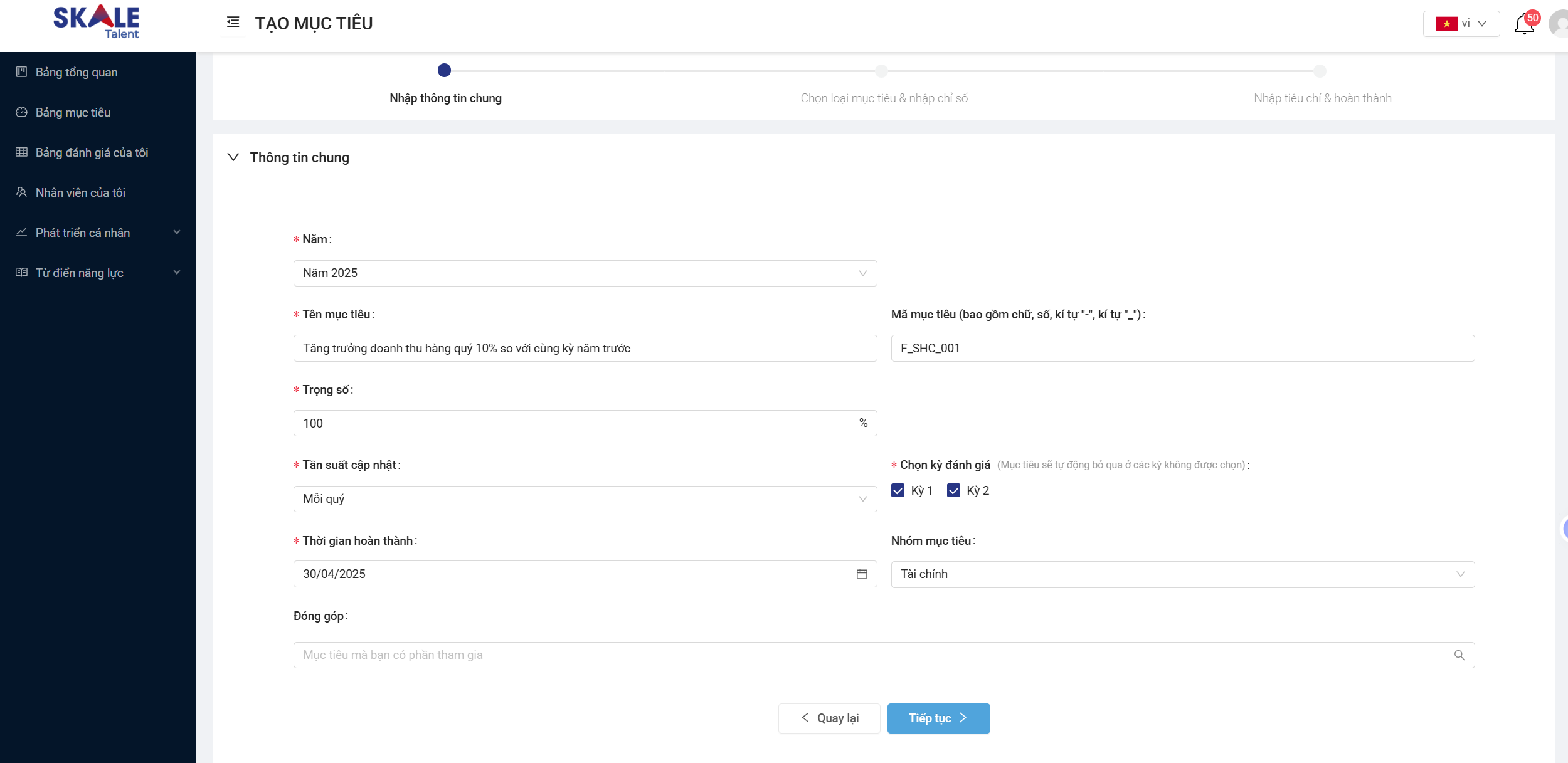The height and width of the screenshot is (763, 1568).
Task: Click the search icon in Đóng góp field
Action: [1459, 655]
